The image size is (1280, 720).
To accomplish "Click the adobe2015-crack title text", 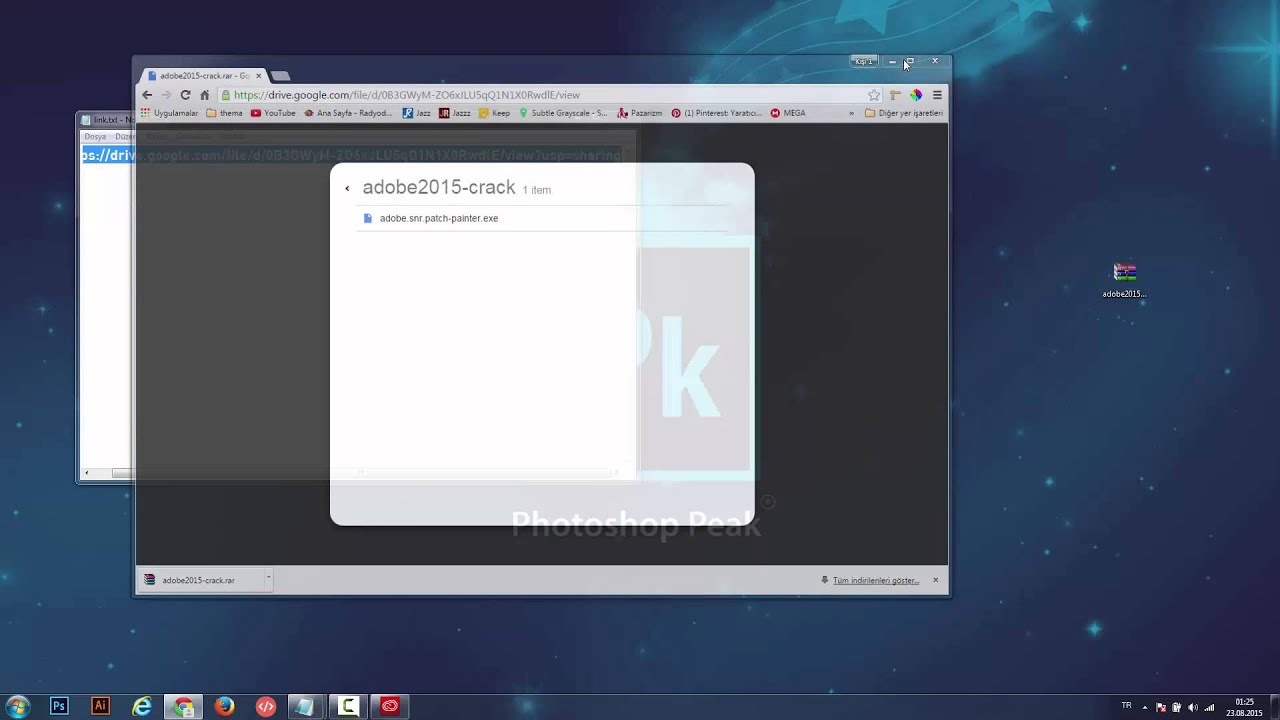I will pyautogui.click(x=439, y=187).
